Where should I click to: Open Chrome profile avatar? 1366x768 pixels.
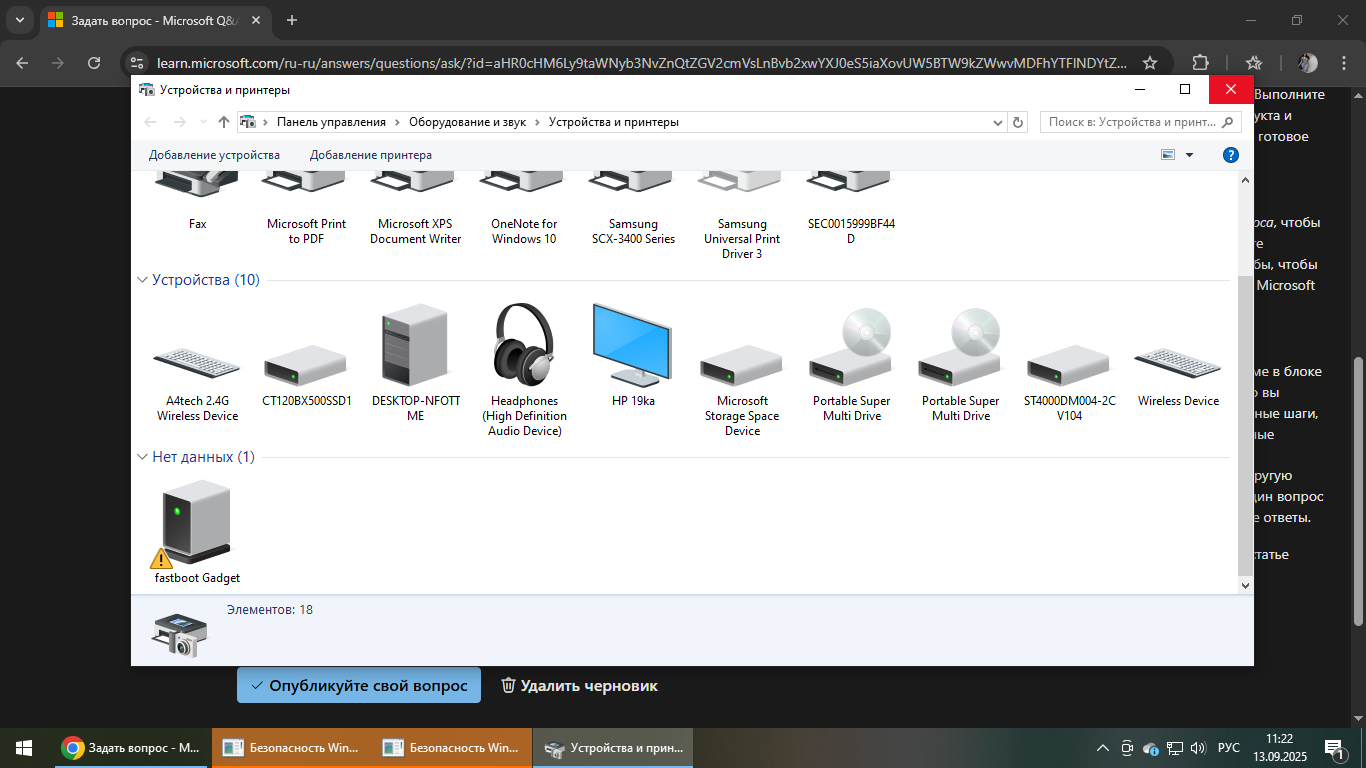click(x=1308, y=62)
